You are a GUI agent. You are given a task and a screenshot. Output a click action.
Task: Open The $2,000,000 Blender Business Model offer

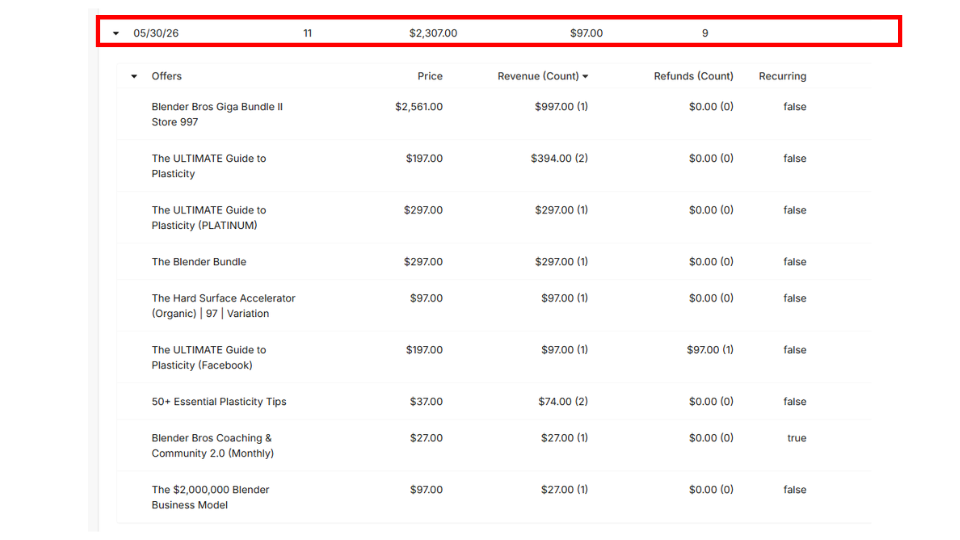click(x=210, y=497)
